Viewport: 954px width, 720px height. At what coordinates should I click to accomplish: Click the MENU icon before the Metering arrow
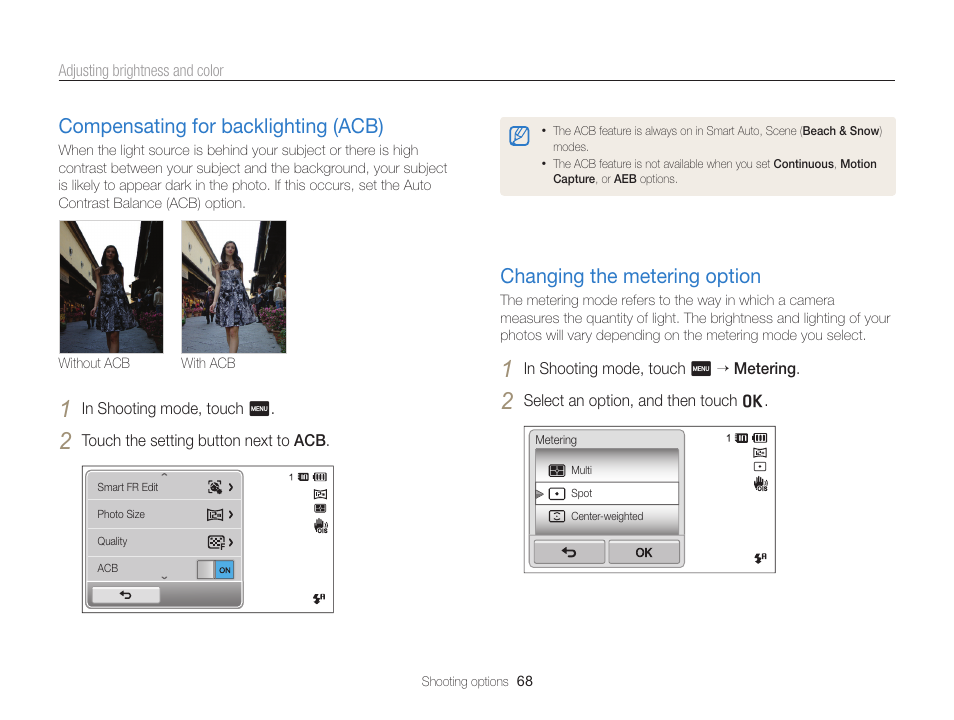point(701,369)
